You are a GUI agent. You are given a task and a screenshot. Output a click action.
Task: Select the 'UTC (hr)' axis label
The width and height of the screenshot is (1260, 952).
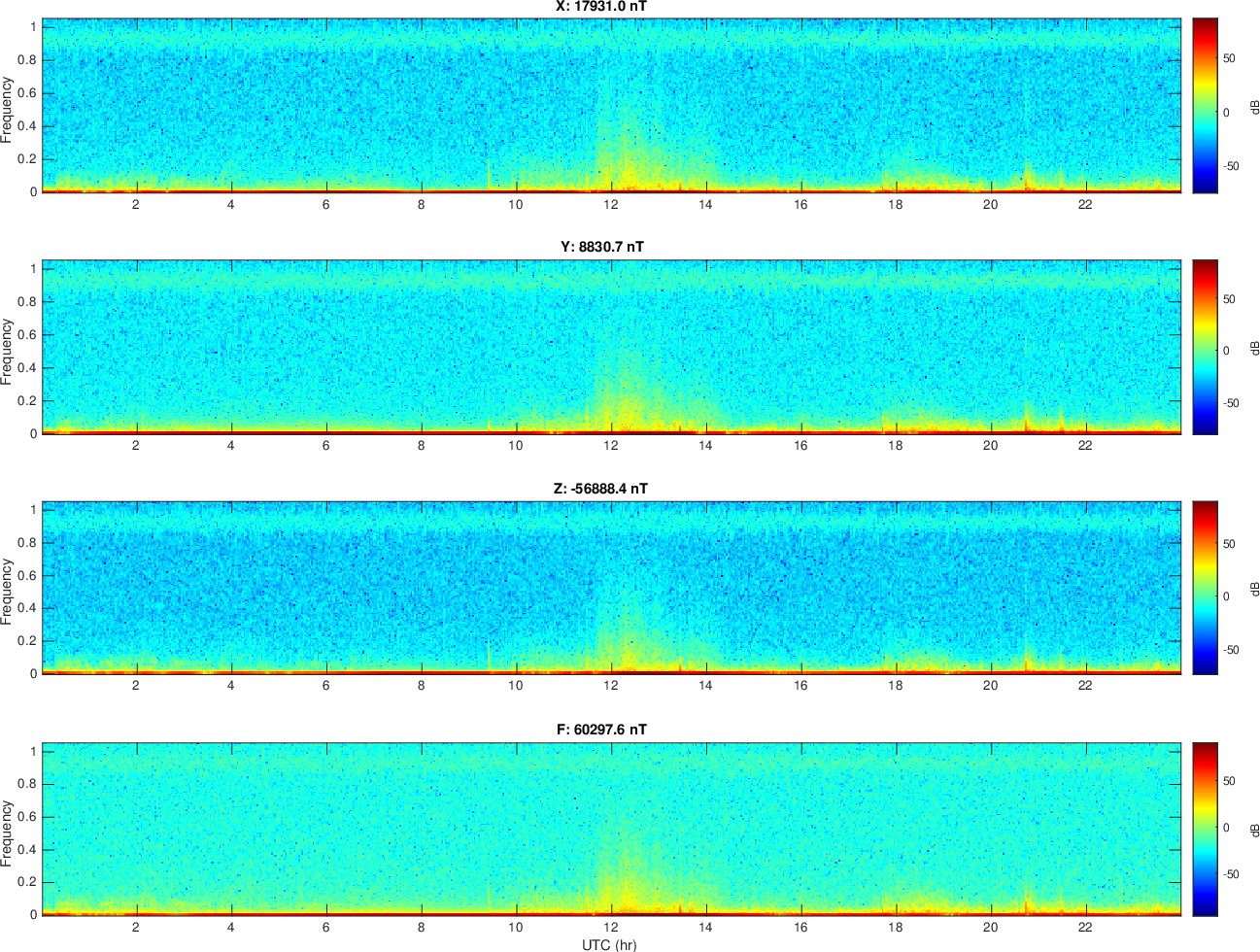pos(609,944)
